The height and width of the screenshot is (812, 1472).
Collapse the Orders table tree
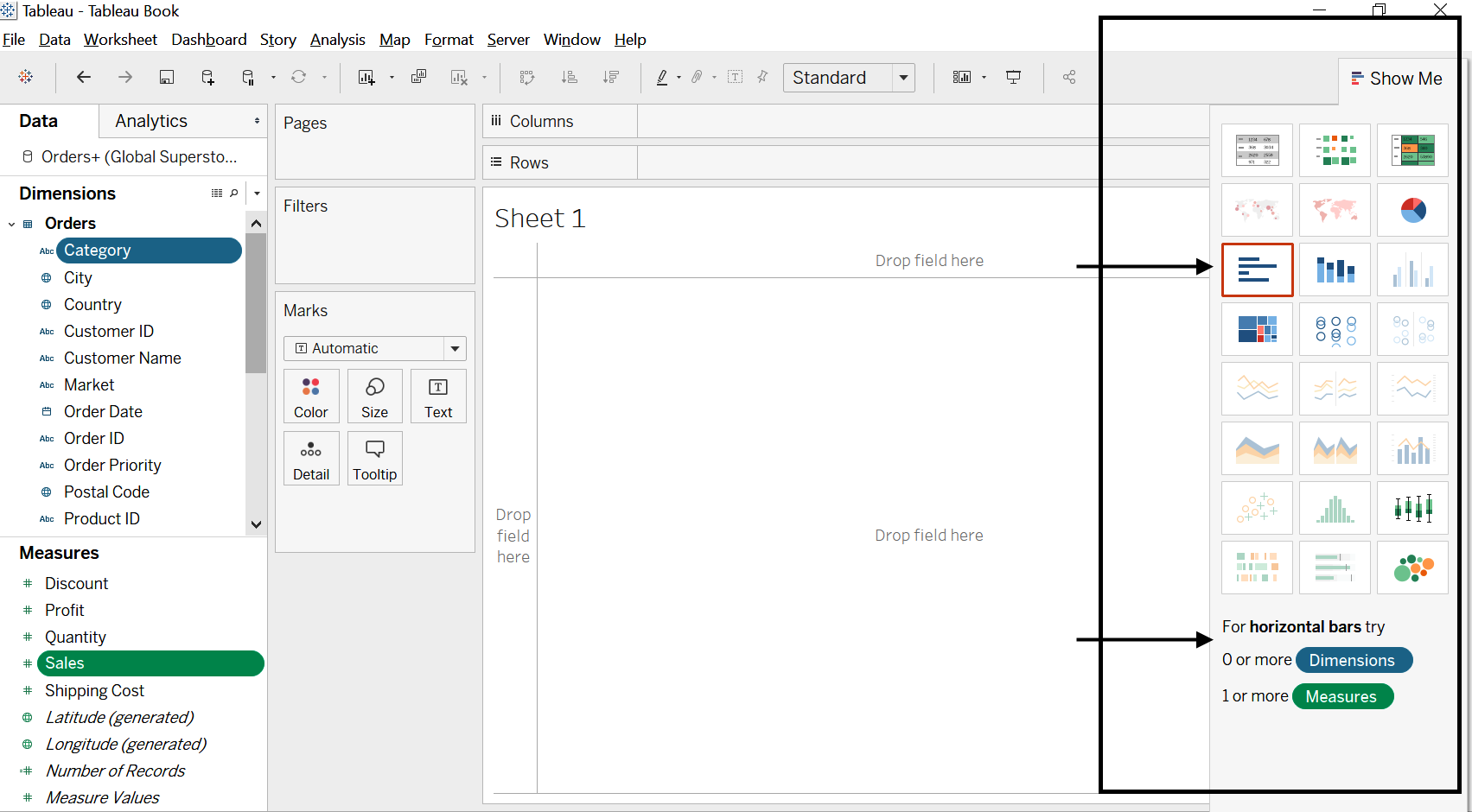12,224
